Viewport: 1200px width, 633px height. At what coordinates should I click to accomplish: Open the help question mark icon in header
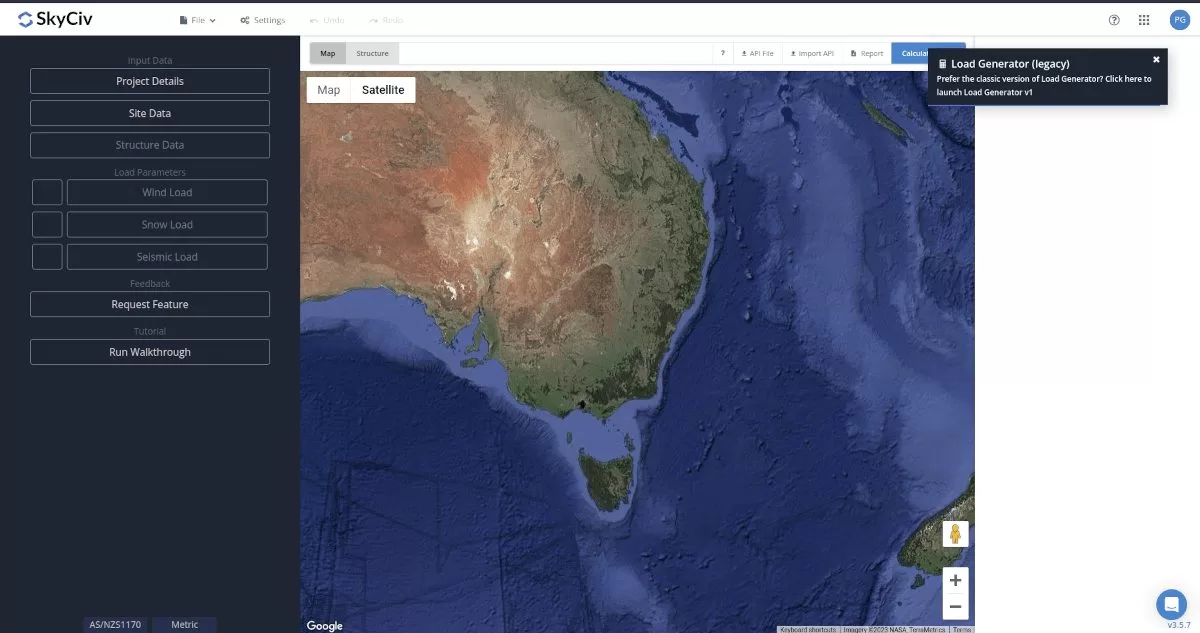click(x=1114, y=20)
